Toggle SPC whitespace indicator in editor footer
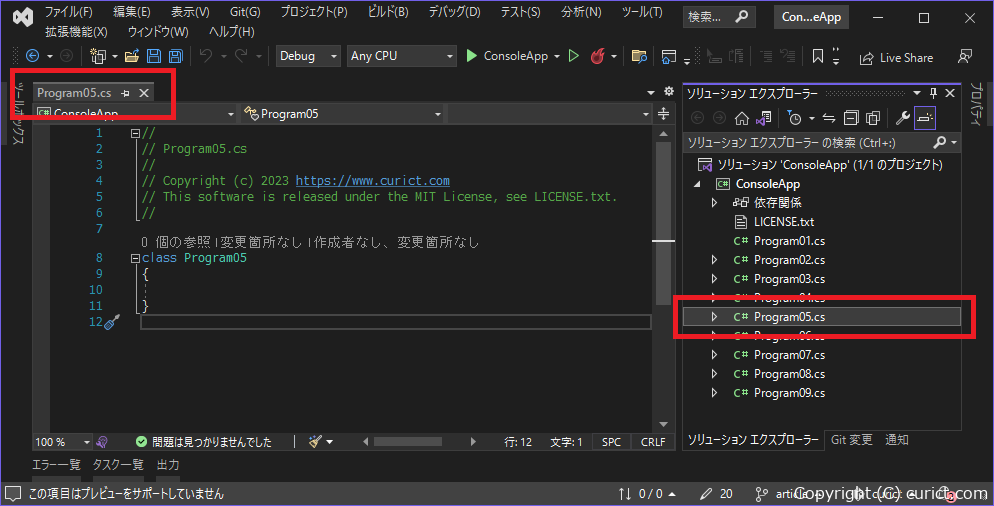 [611, 442]
